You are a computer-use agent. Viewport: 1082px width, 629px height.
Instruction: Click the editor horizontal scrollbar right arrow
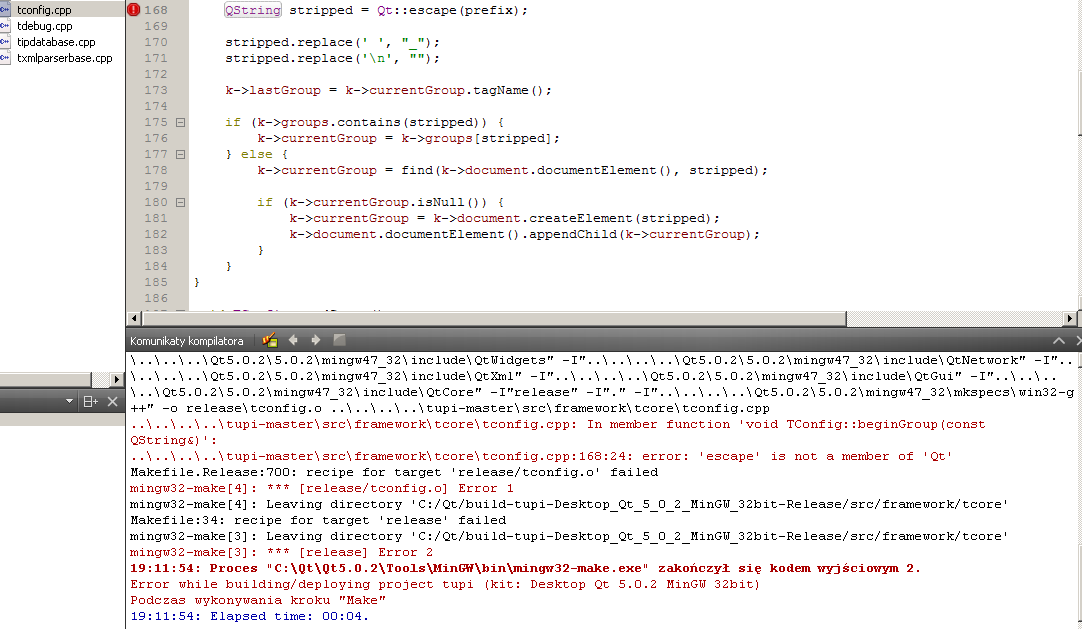pos(1070,319)
